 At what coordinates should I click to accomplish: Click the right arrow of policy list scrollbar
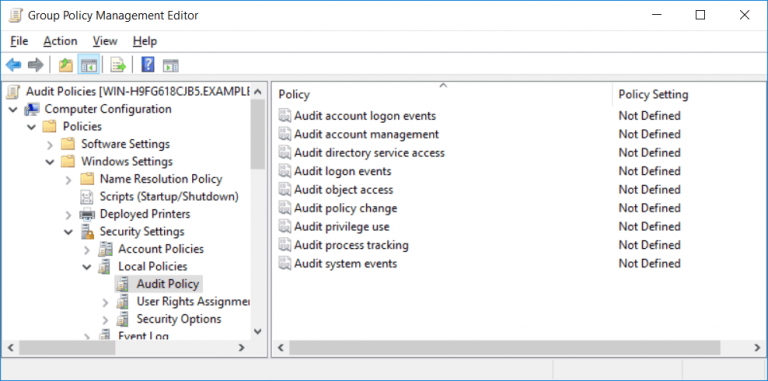coord(756,348)
